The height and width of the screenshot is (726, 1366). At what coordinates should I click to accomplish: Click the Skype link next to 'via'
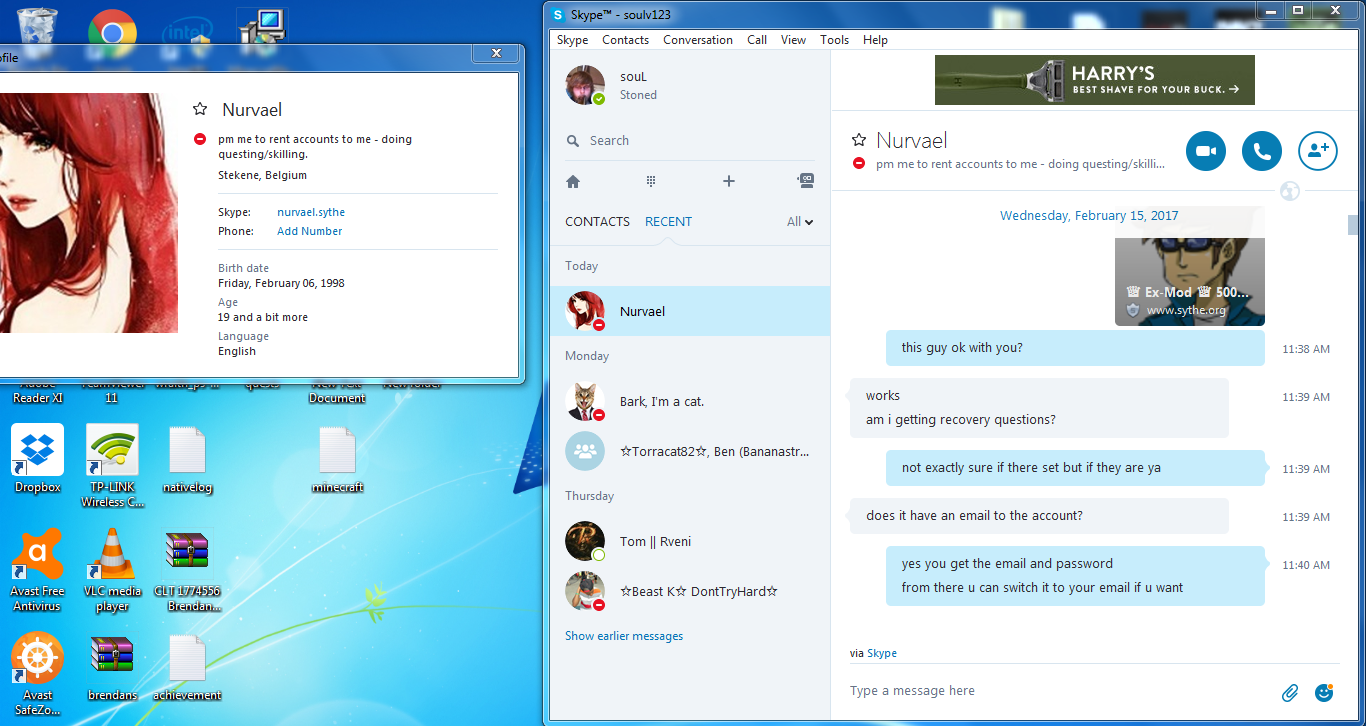point(882,653)
